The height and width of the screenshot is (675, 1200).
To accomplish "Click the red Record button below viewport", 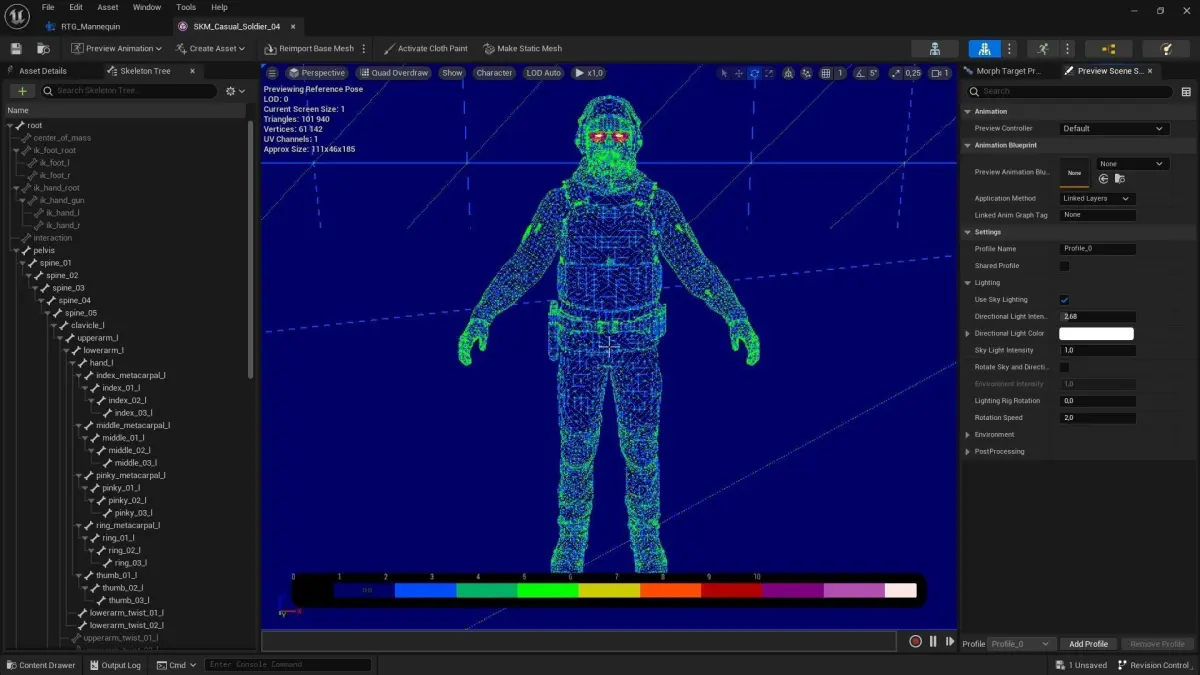I will pyautogui.click(x=915, y=642).
